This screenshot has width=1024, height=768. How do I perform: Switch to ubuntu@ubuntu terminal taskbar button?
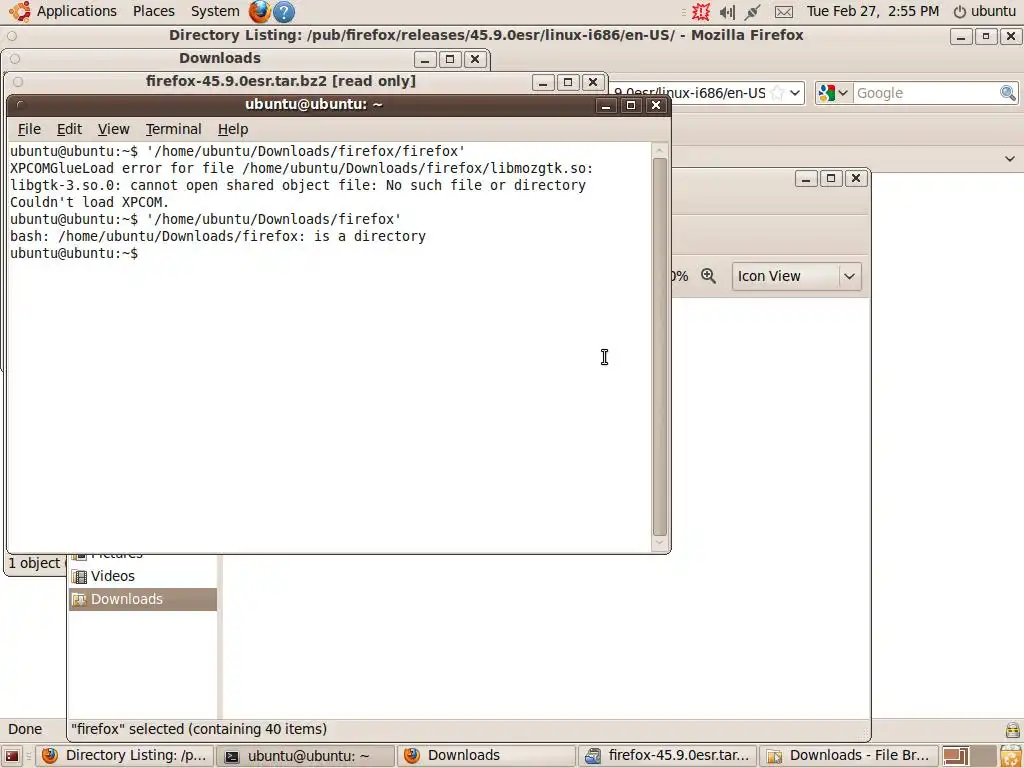(306, 756)
